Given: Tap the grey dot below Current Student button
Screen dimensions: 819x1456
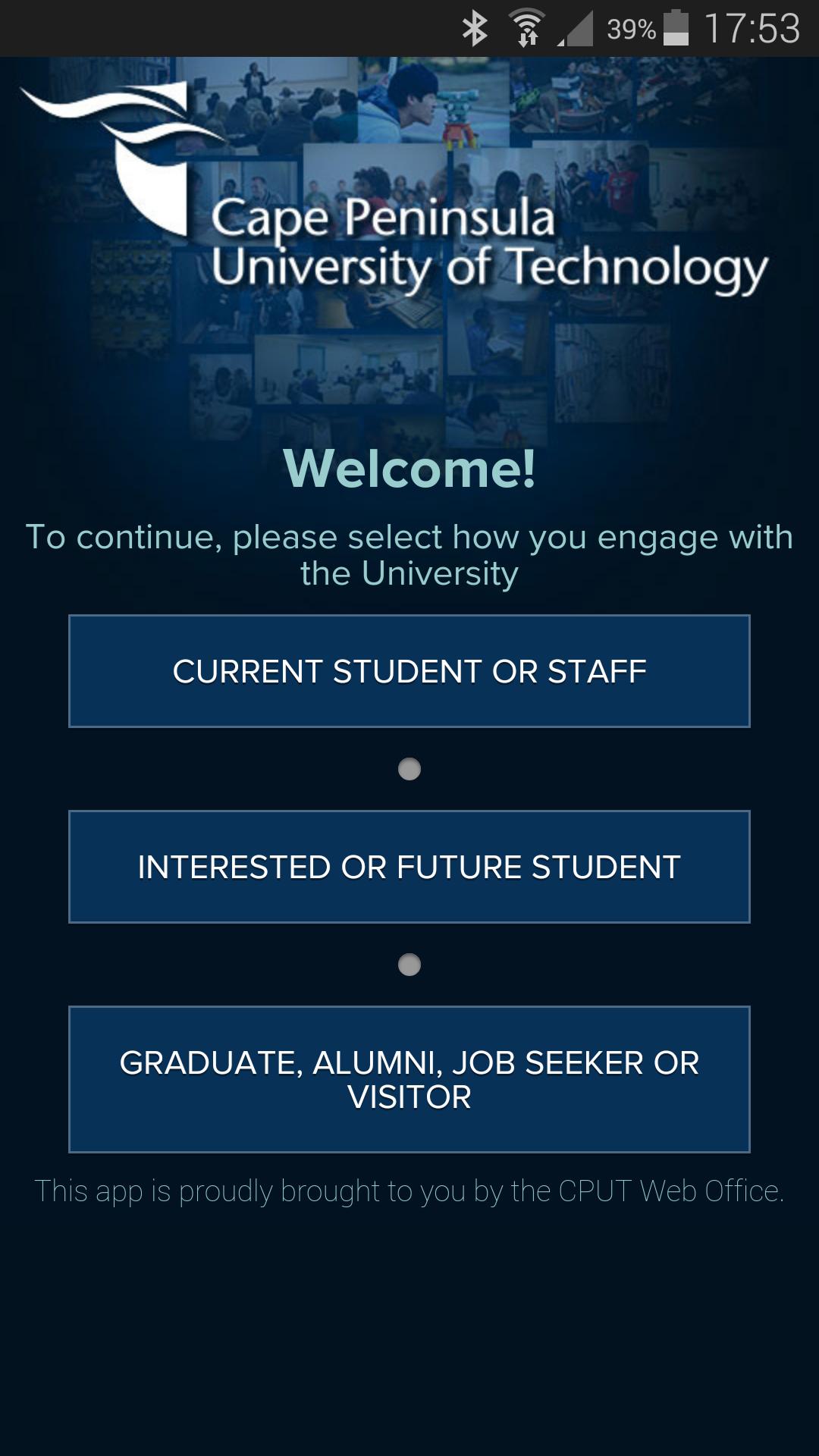Looking at the screenshot, I should (409, 769).
